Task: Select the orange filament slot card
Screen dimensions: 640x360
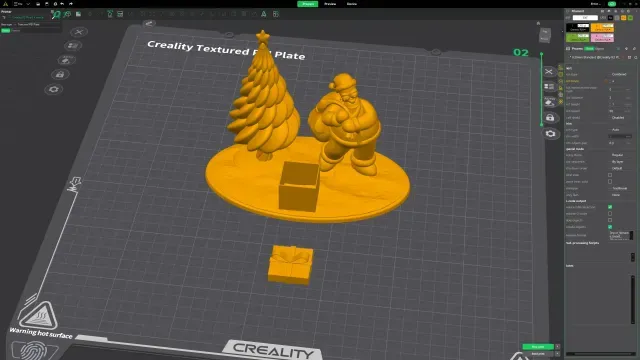Action: click(602, 28)
